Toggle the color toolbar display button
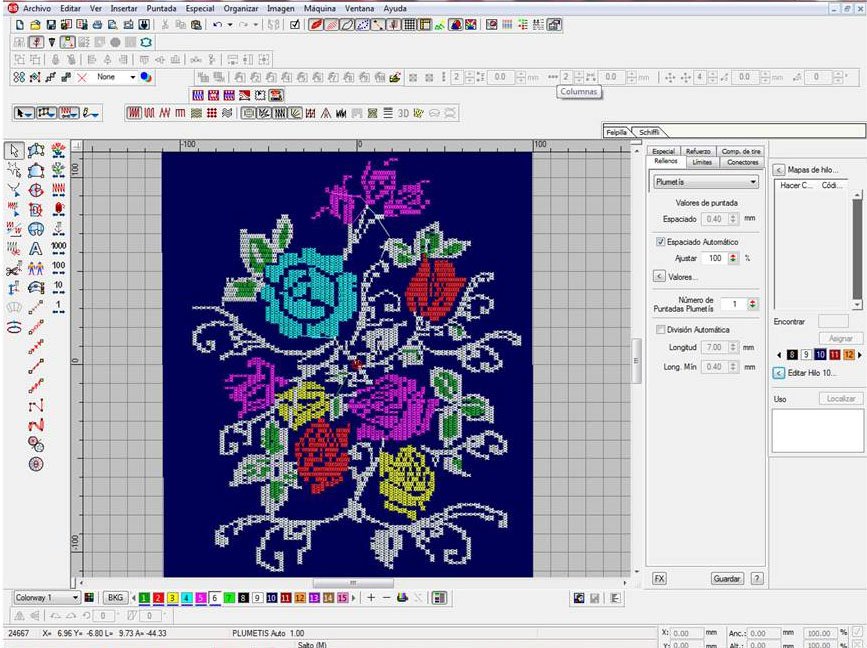Image resolution: width=867 pixels, height=648 pixels. 439,598
